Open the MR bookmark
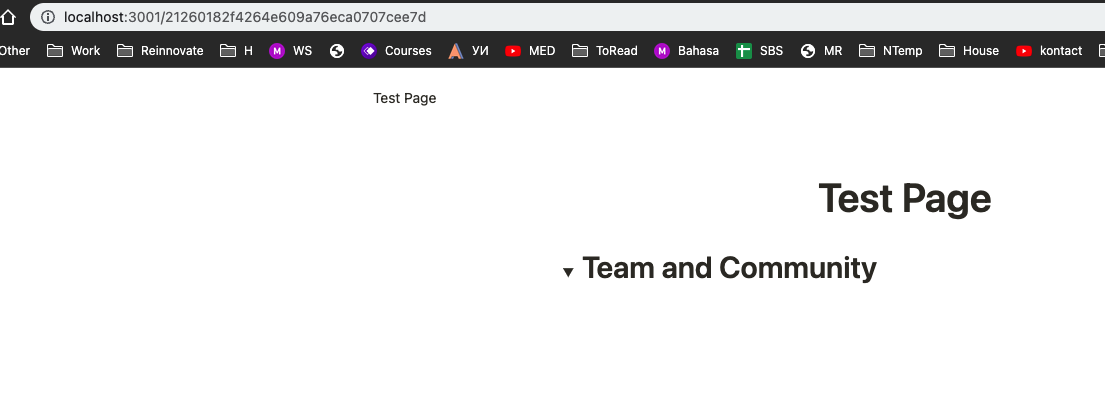 (822, 51)
